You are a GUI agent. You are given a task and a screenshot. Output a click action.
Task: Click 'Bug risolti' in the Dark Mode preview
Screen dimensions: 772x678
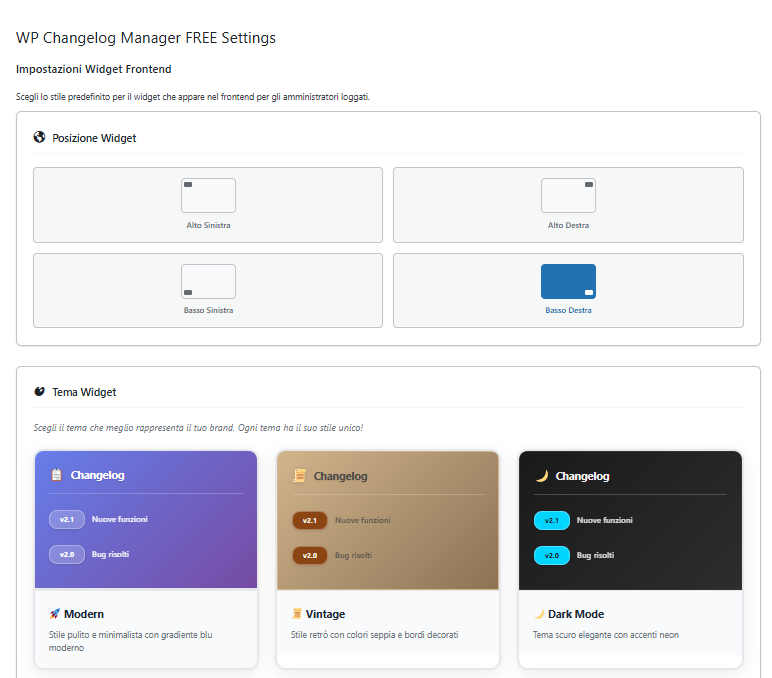[x=595, y=555]
